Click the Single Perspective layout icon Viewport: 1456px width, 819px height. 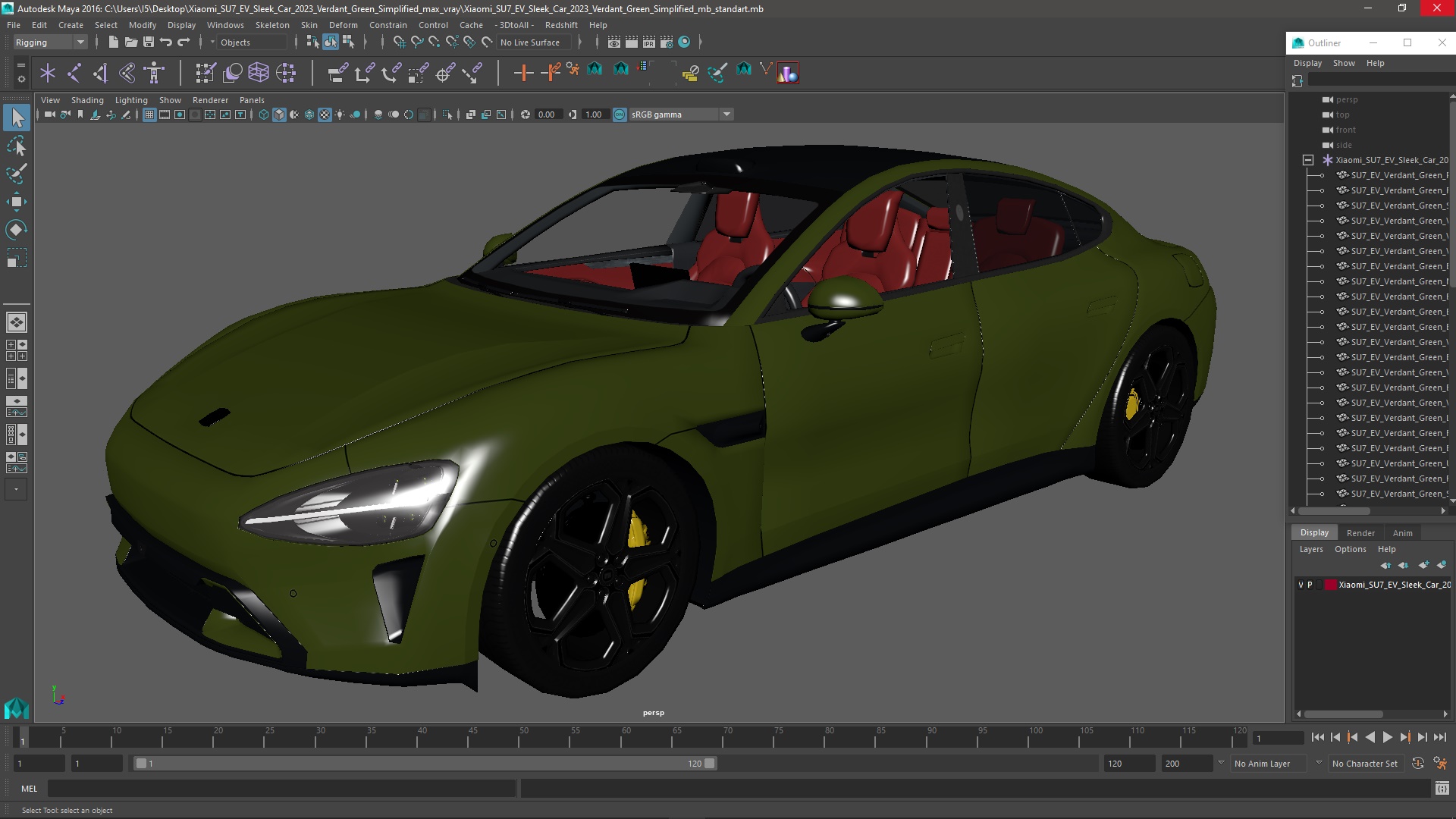click(16, 322)
